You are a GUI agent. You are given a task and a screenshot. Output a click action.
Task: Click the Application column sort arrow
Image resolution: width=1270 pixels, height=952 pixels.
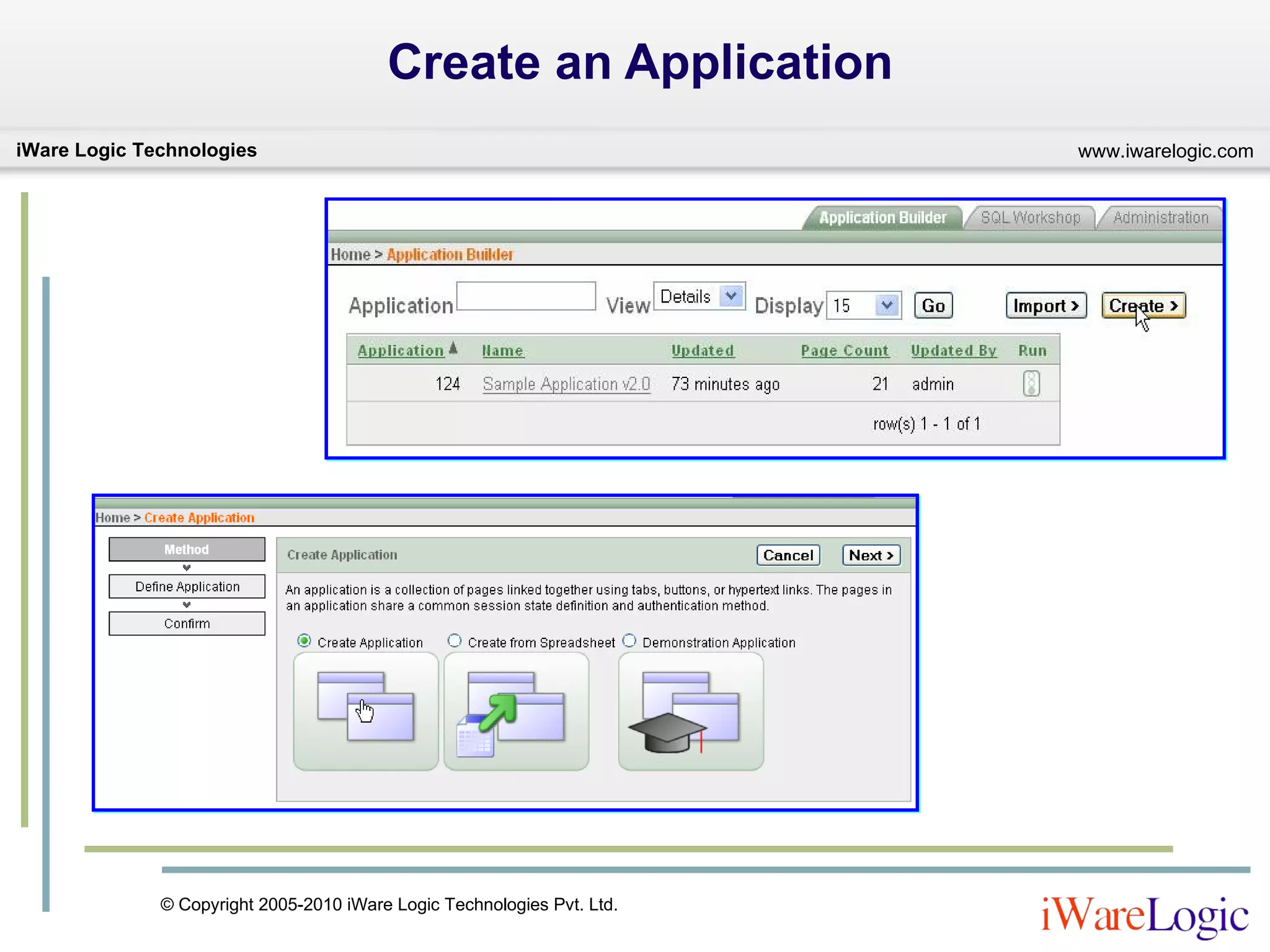pyautogui.click(x=453, y=348)
